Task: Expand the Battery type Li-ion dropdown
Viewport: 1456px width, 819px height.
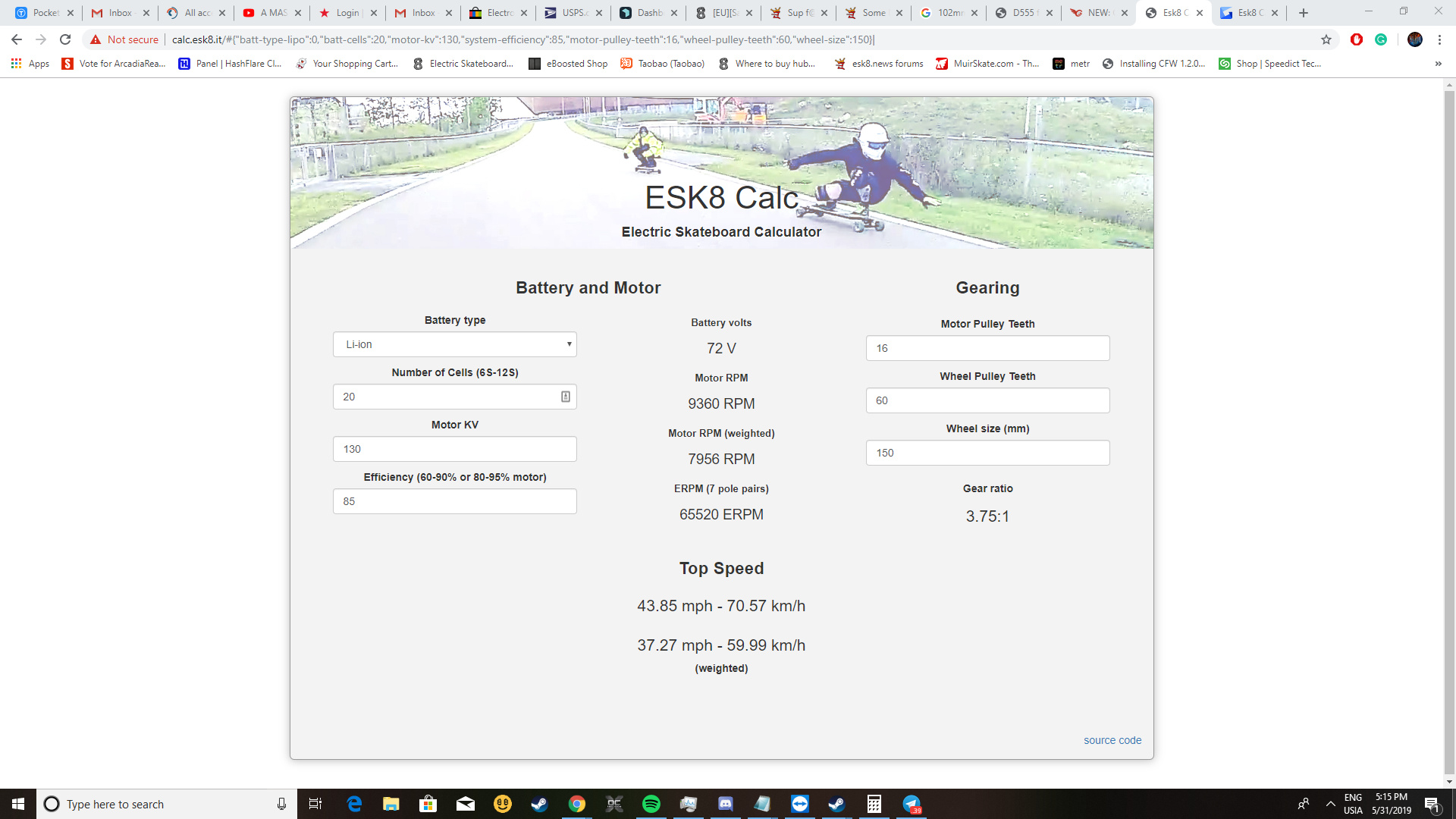Action: (x=454, y=344)
